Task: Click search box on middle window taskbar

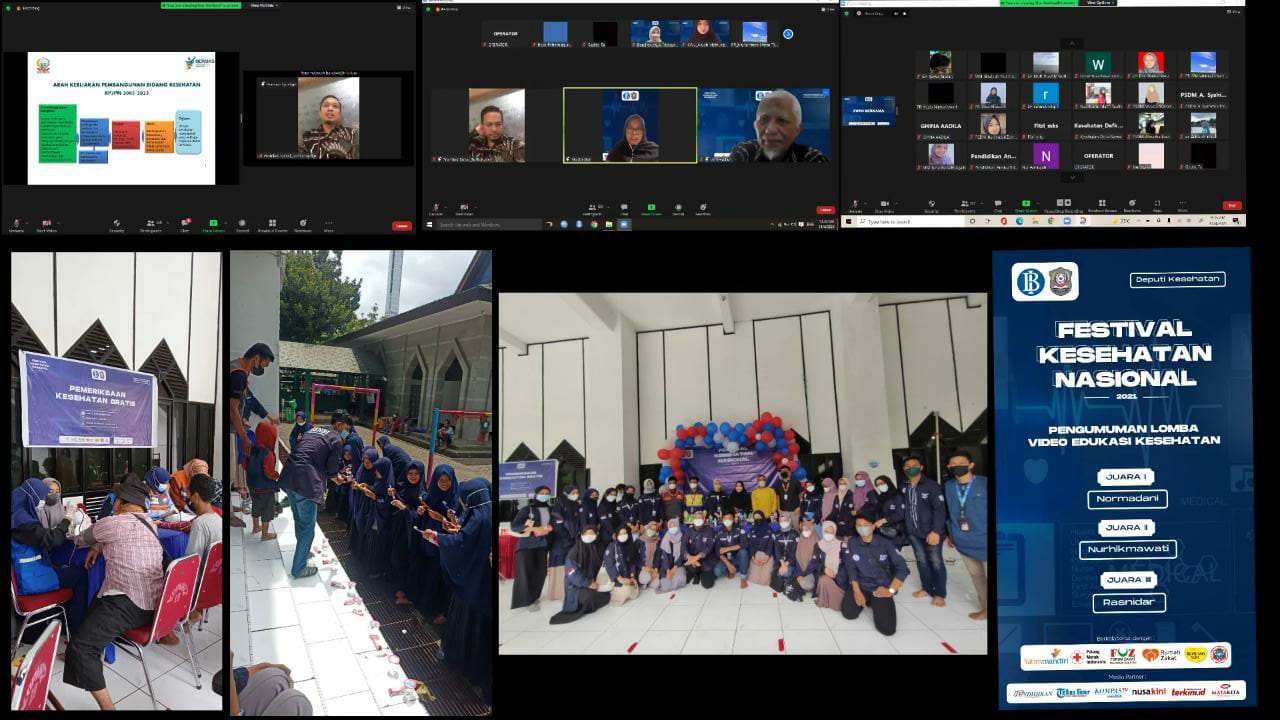Action: tap(491, 225)
